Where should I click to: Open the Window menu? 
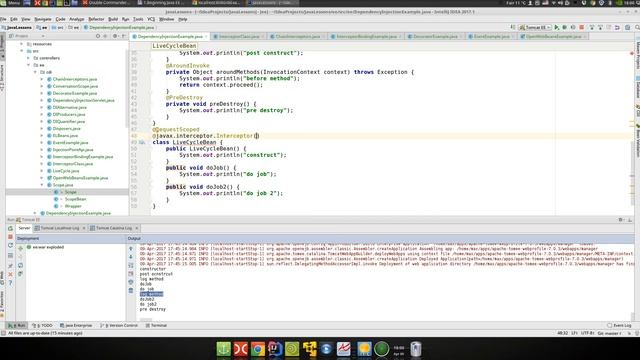[x=167, y=19]
